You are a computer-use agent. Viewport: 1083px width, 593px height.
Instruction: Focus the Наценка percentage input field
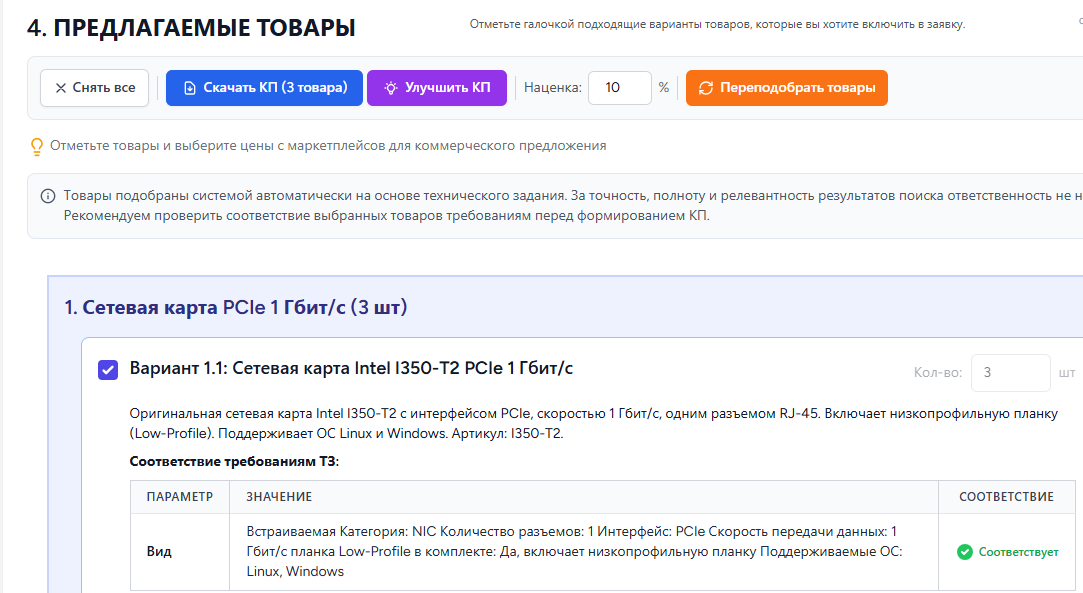[x=619, y=88]
